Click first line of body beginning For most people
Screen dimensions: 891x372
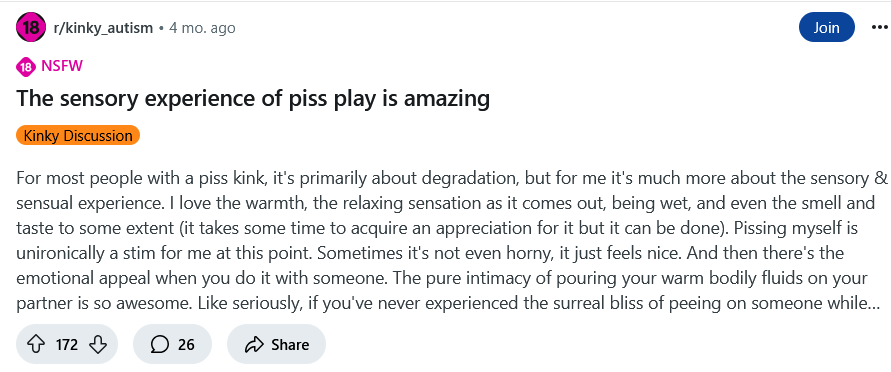coord(452,178)
